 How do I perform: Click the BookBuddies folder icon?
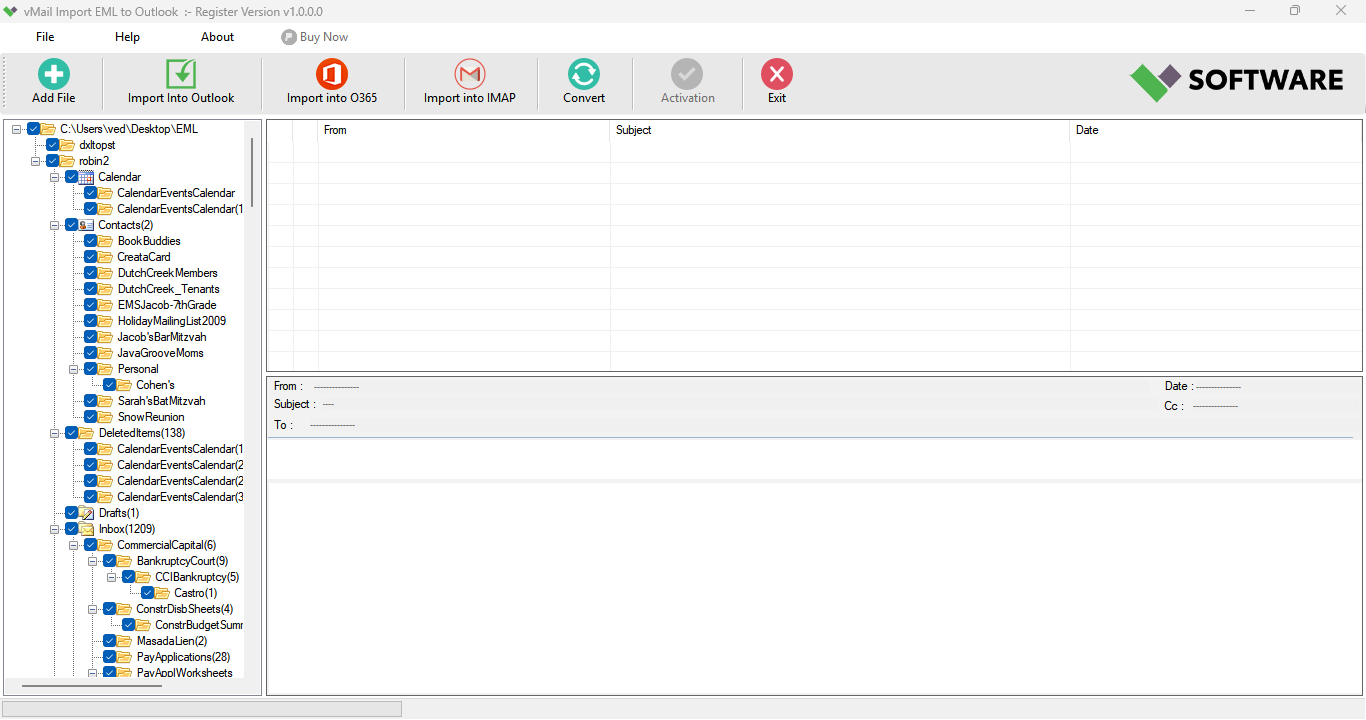(x=106, y=241)
